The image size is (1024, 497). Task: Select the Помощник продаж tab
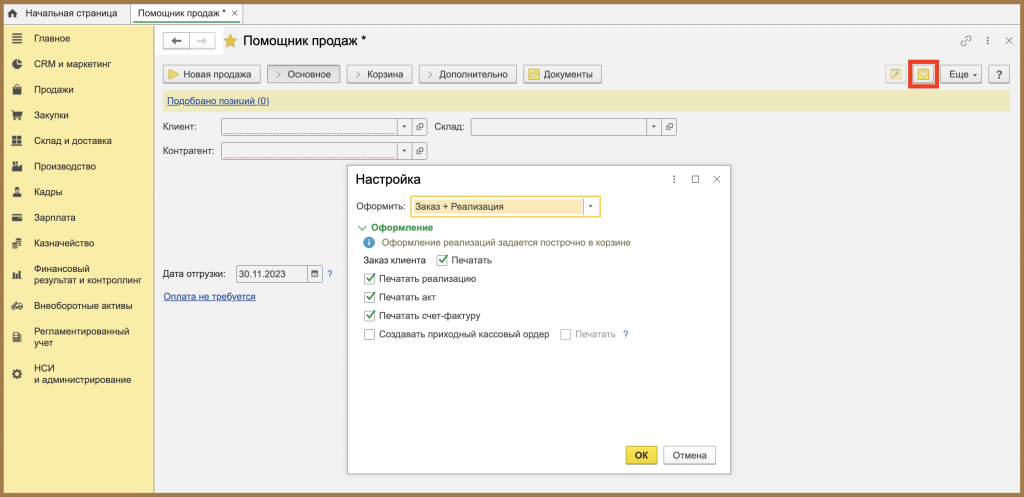point(180,13)
